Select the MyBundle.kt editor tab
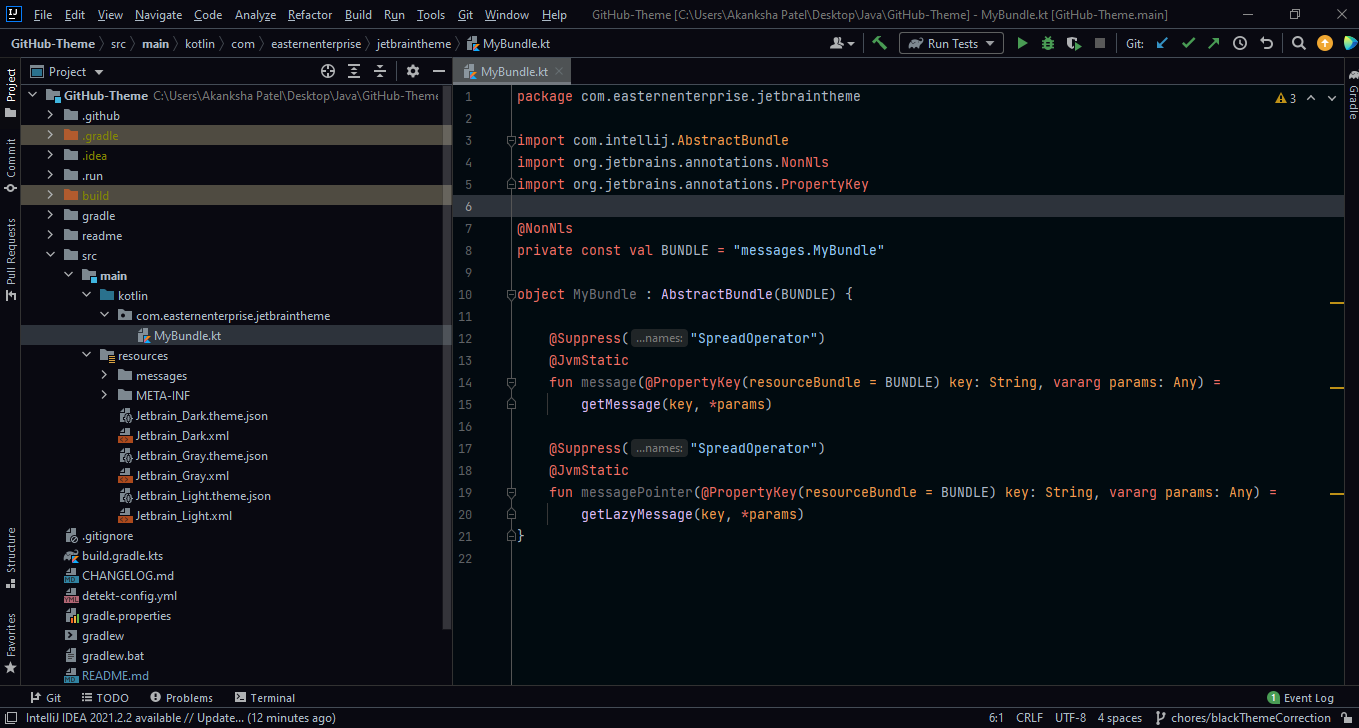 coord(512,72)
